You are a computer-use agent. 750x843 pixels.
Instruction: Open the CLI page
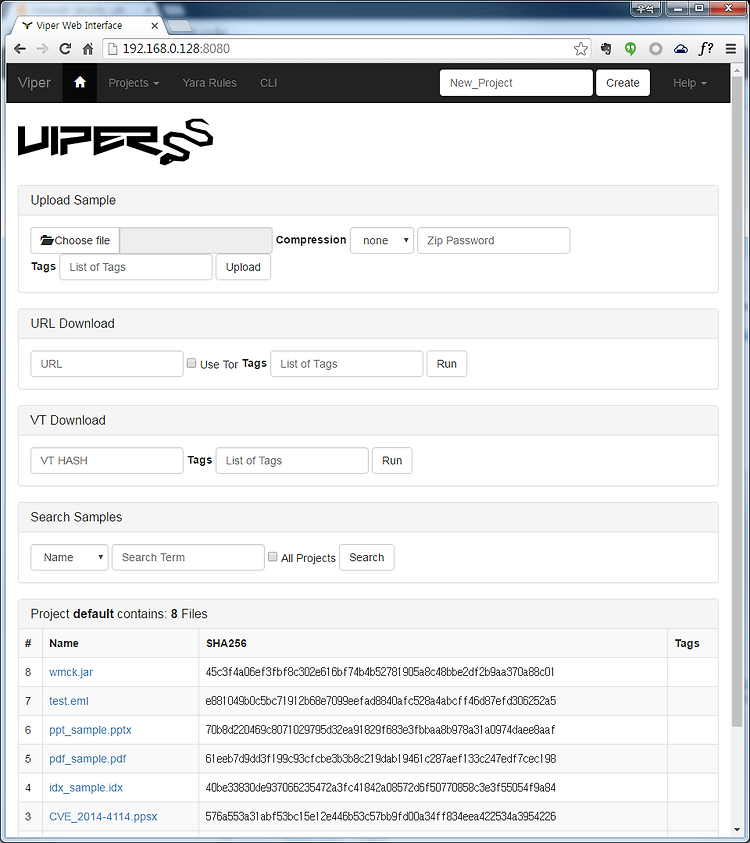[x=268, y=83]
